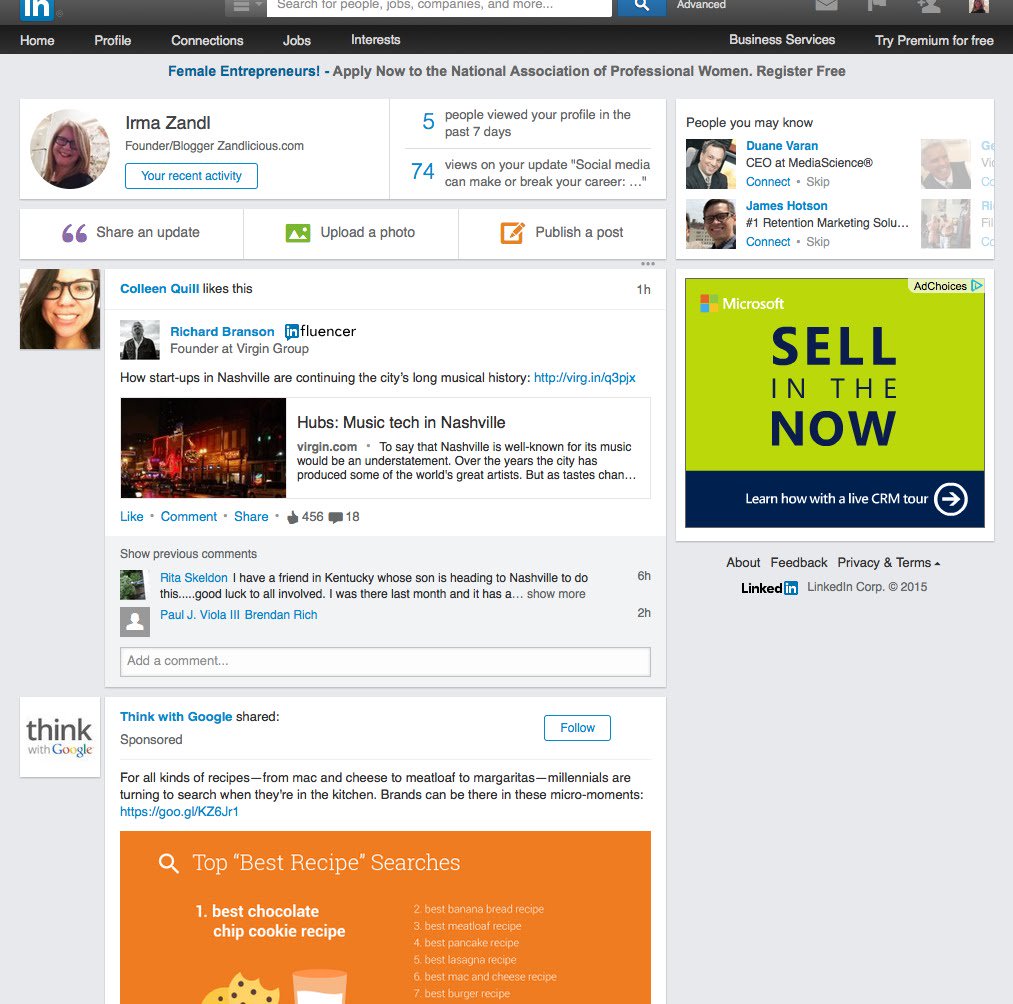1013x1004 pixels.
Task: Skip the Duane Varan suggestion
Action: 817,182
